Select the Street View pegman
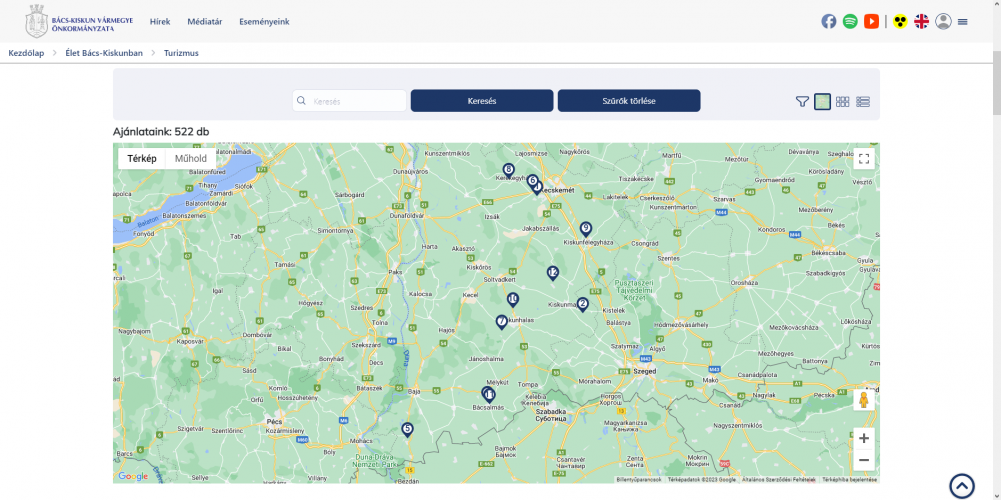Viewport: 1001px width, 500px height. pyautogui.click(x=864, y=400)
